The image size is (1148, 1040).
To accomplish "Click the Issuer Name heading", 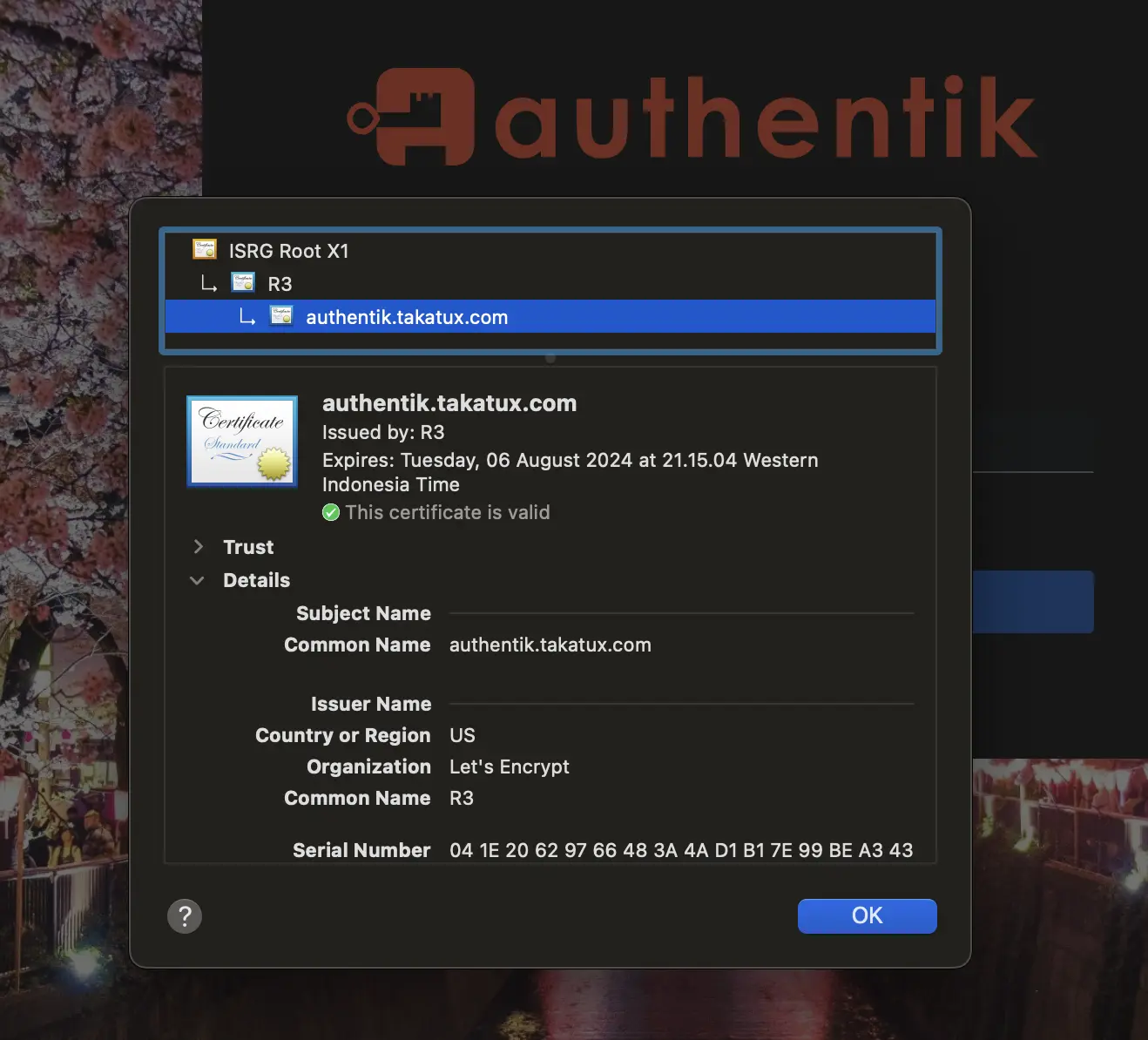I will click(371, 704).
